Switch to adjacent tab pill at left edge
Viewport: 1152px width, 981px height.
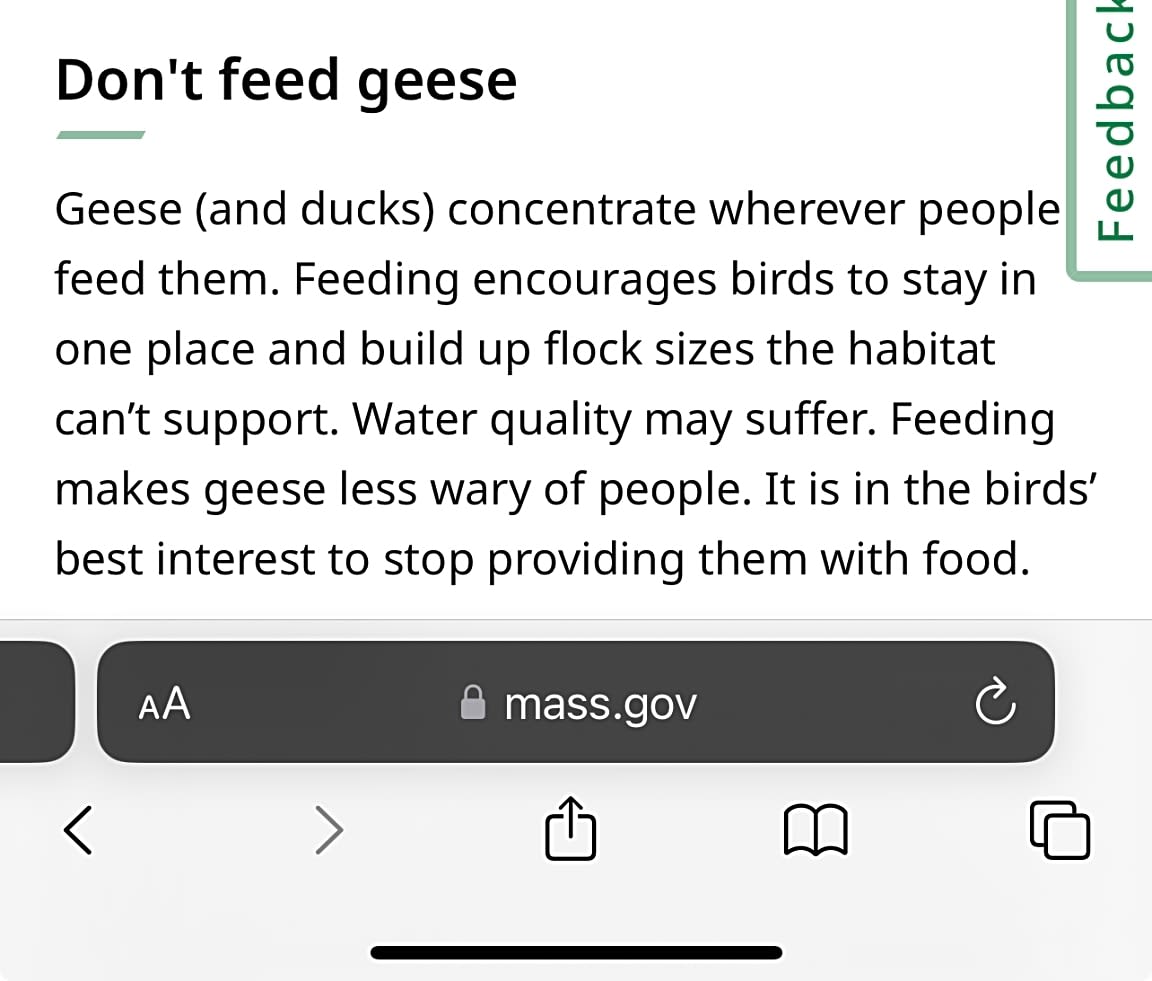point(35,702)
